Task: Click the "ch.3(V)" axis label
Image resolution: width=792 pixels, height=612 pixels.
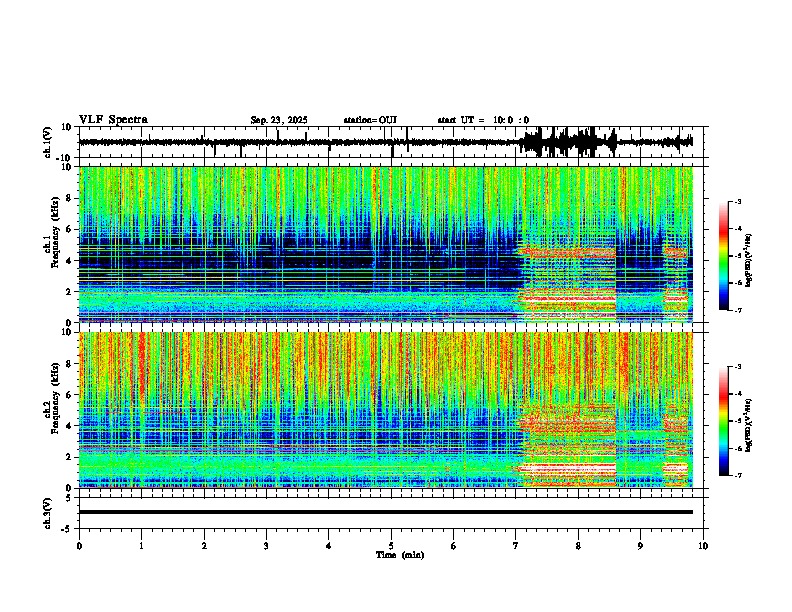Action: [48, 513]
